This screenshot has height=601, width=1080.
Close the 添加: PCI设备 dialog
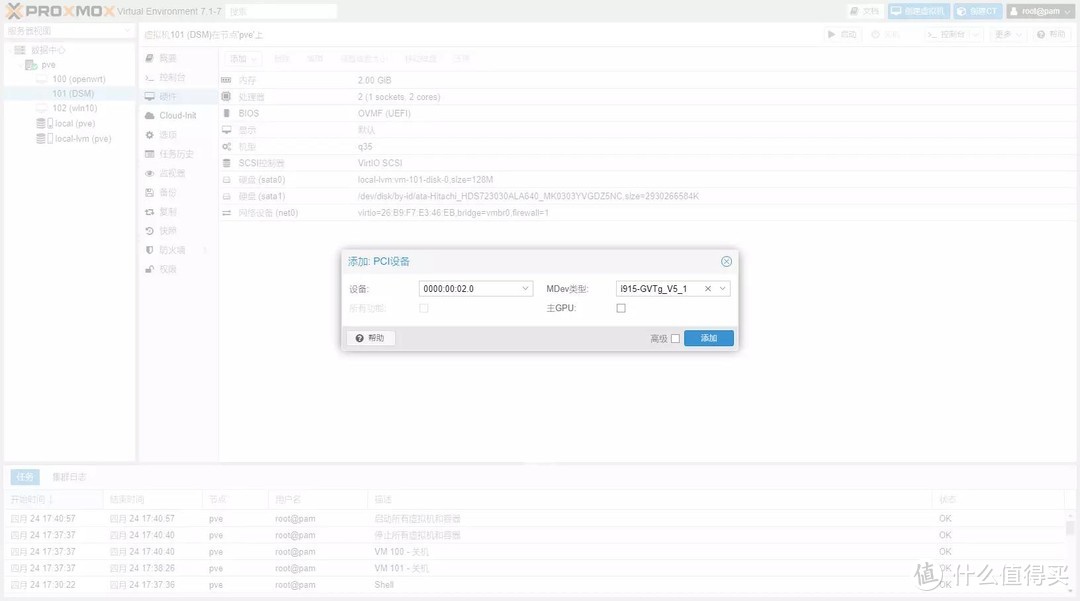pos(726,262)
